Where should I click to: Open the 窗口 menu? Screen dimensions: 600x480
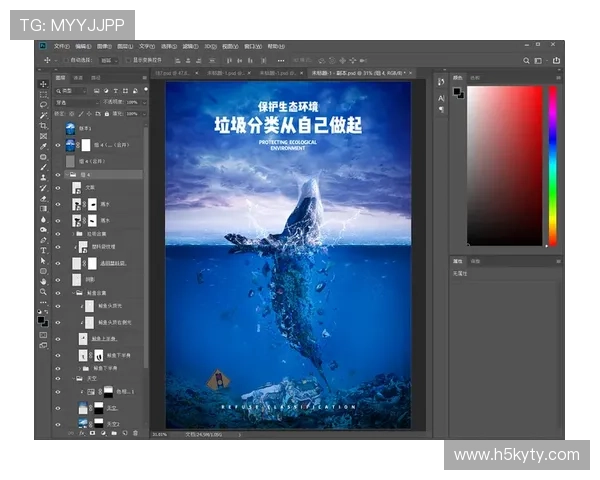click(x=253, y=46)
